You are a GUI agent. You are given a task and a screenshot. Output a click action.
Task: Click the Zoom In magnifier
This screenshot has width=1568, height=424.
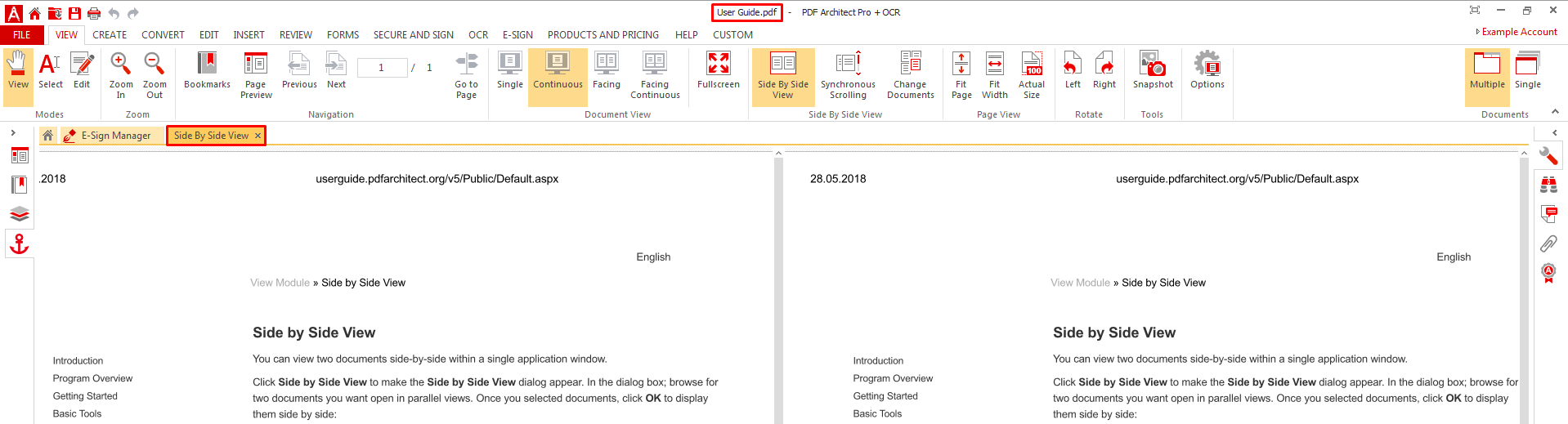(121, 76)
